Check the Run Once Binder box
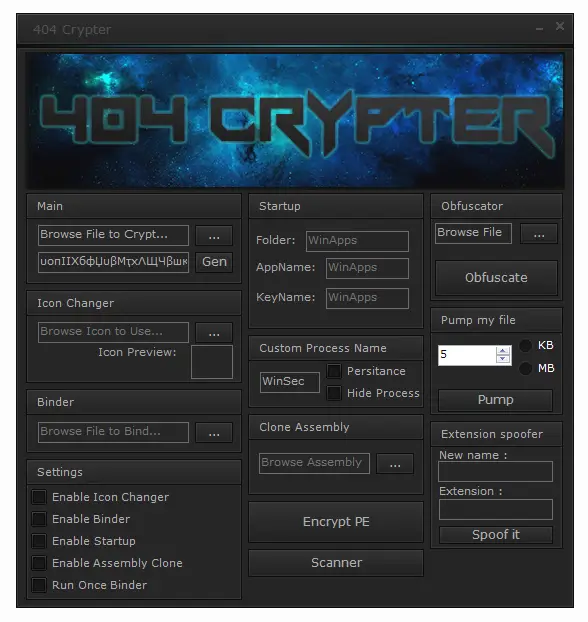 39,585
